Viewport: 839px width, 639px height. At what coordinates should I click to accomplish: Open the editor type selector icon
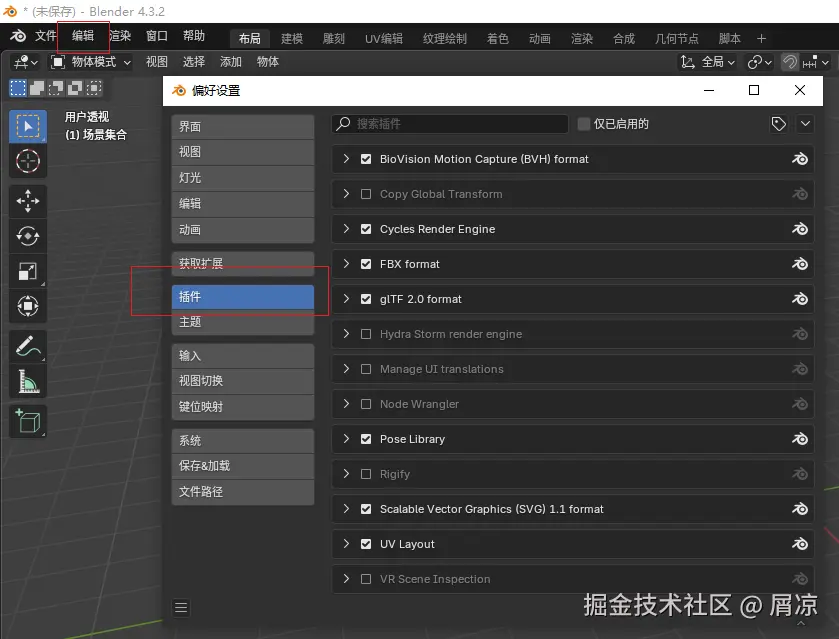pos(26,62)
